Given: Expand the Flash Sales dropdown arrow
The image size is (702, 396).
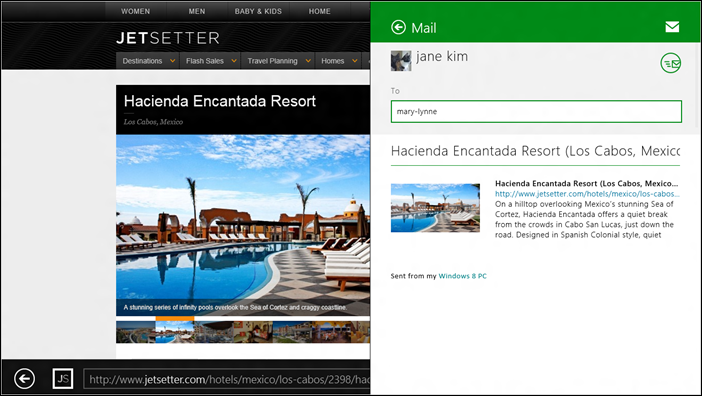Looking at the screenshot, I should click(234, 61).
